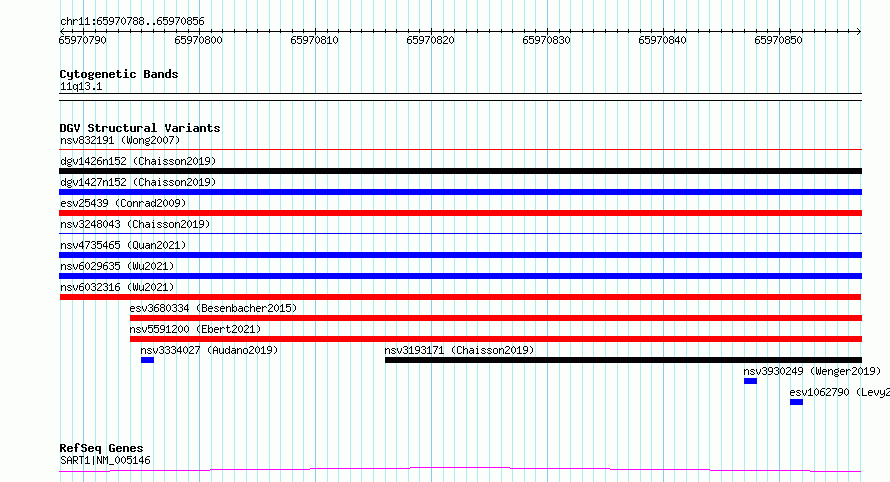Click ruler position 65970830
The image size is (890, 482).
(547, 40)
